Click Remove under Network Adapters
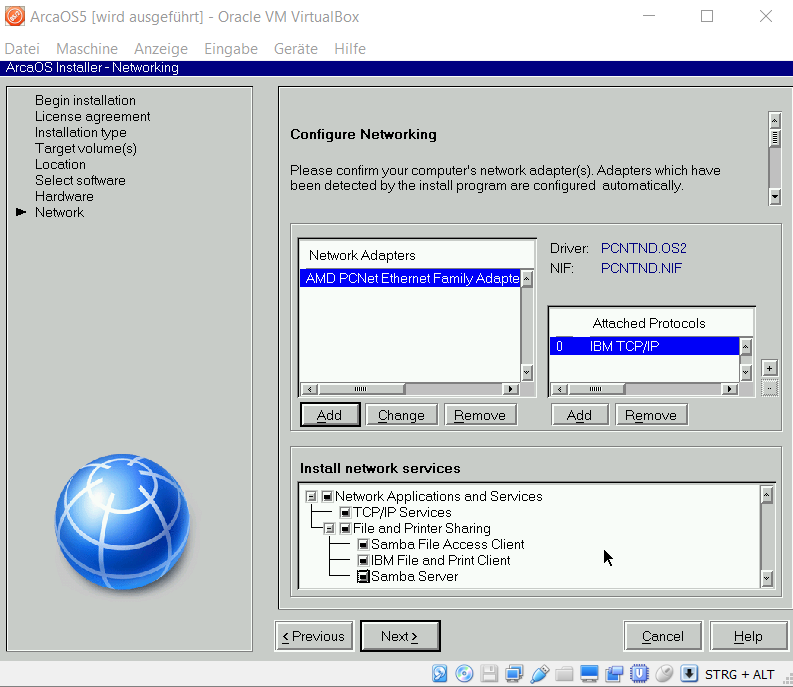793x687 pixels. point(480,415)
